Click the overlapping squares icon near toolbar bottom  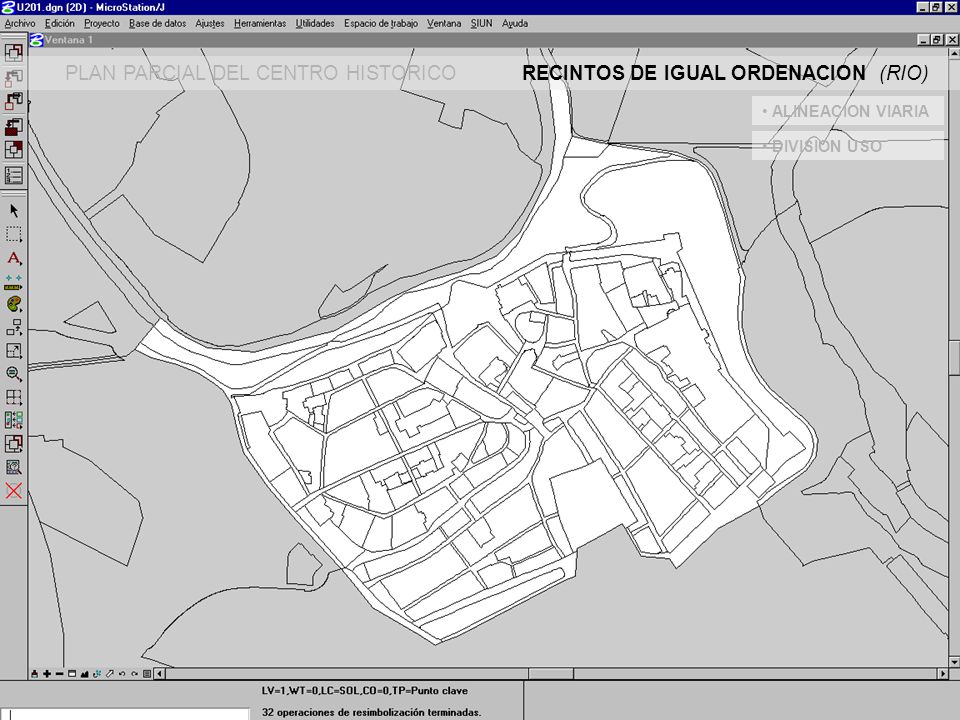point(13,443)
